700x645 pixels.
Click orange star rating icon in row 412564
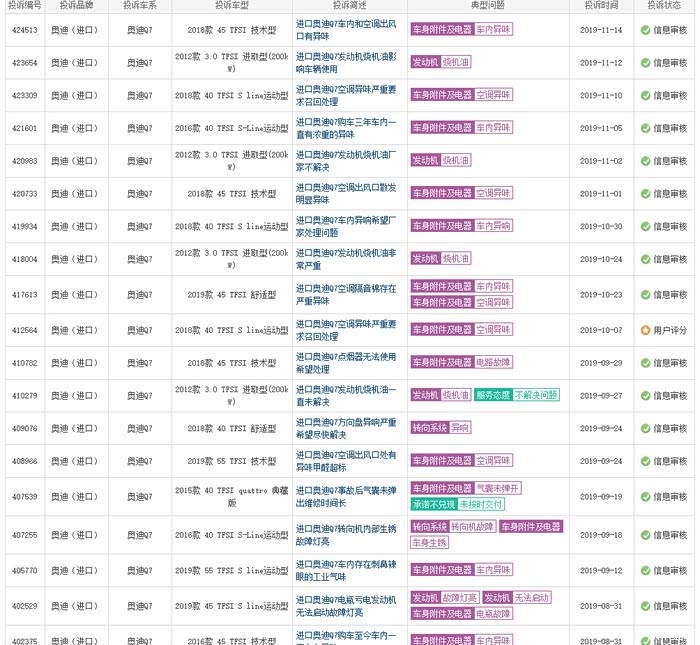(x=645, y=330)
